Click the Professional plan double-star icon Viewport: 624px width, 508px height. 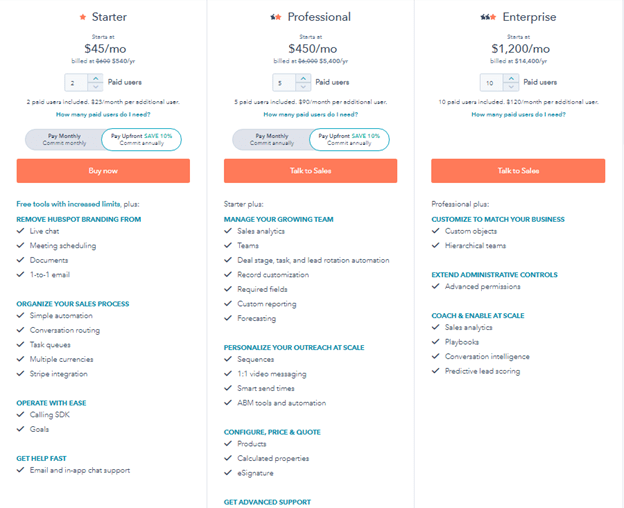pyautogui.click(x=276, y=17)
